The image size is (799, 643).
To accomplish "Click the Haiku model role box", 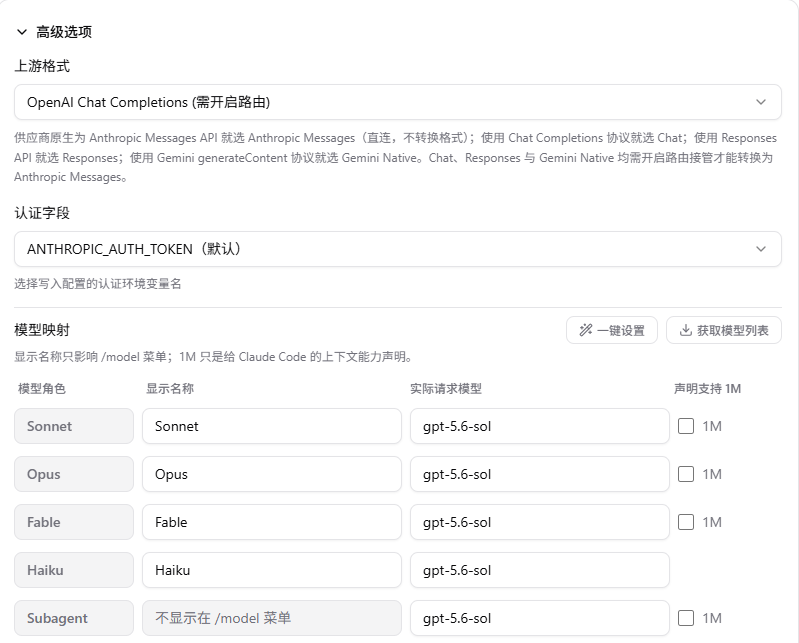I will point(74,570).
